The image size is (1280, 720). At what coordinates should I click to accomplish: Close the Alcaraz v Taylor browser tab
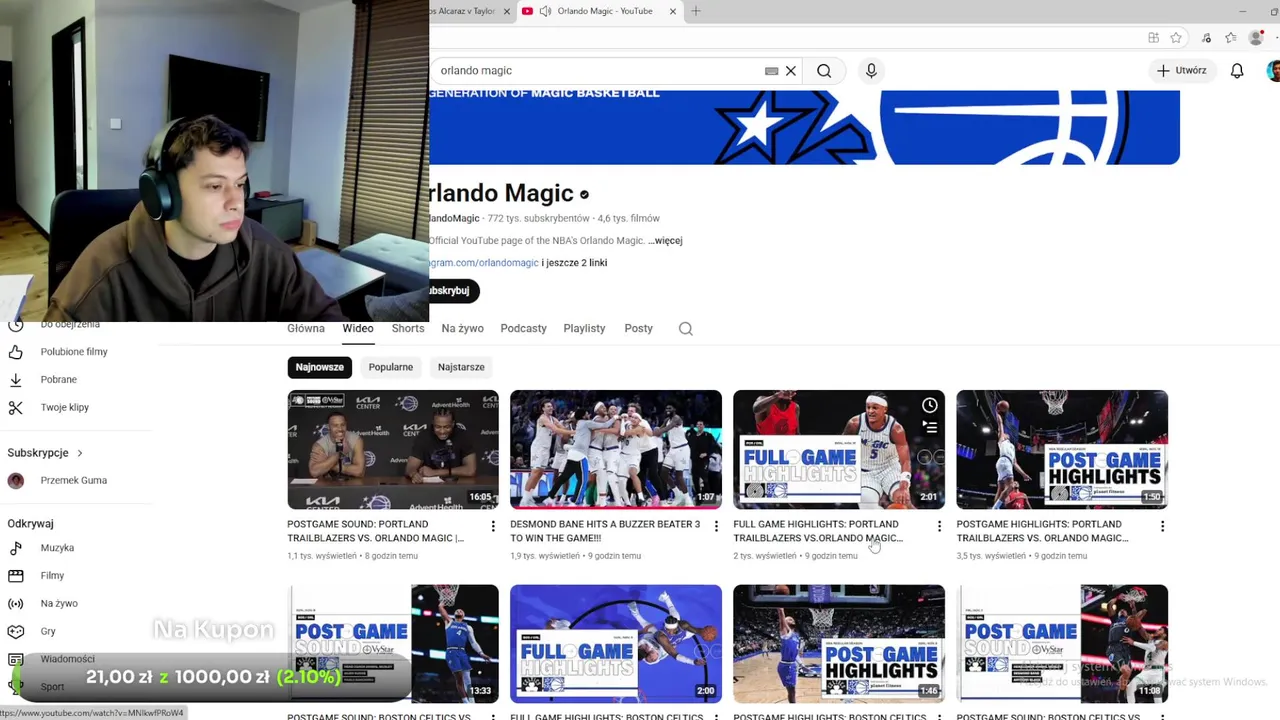(x=506, y=11)
